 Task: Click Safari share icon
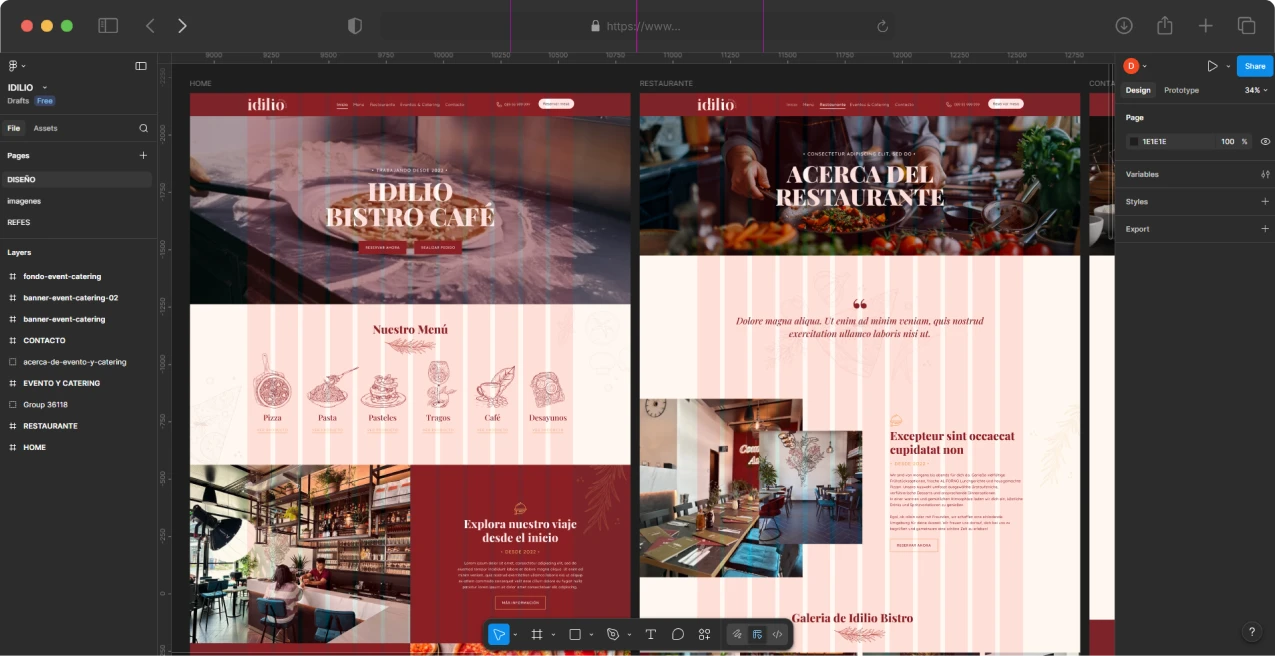(x=1165, y=26)
